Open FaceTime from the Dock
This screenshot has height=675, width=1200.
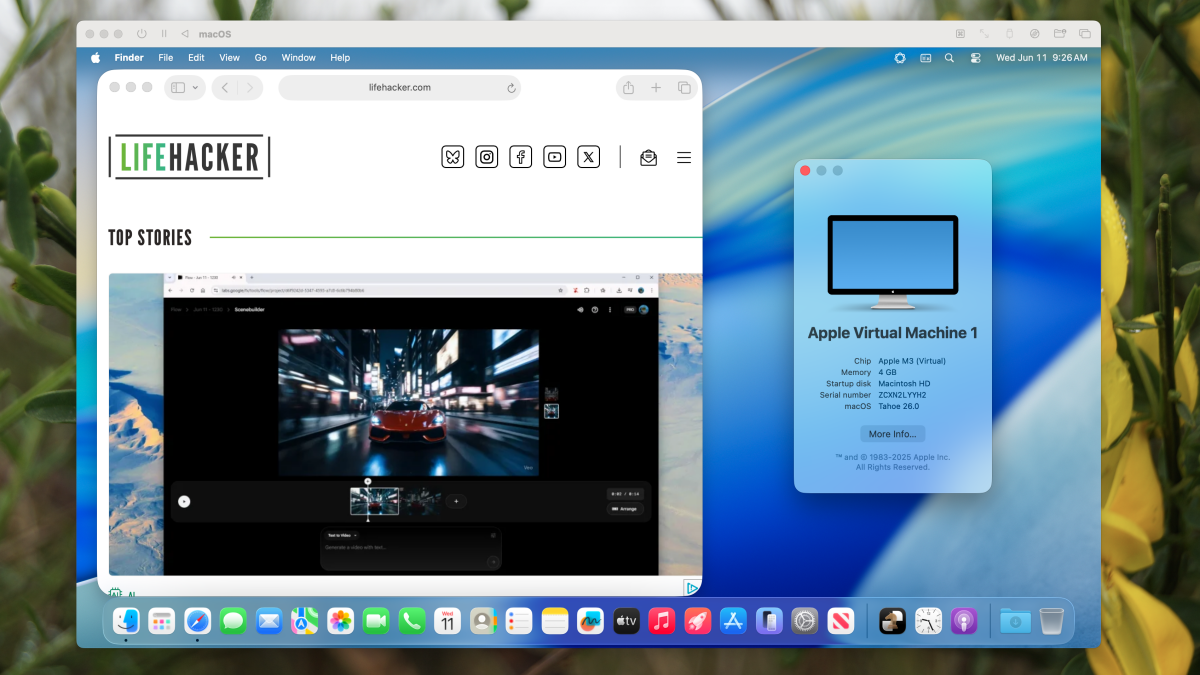(x=376, y=621)
